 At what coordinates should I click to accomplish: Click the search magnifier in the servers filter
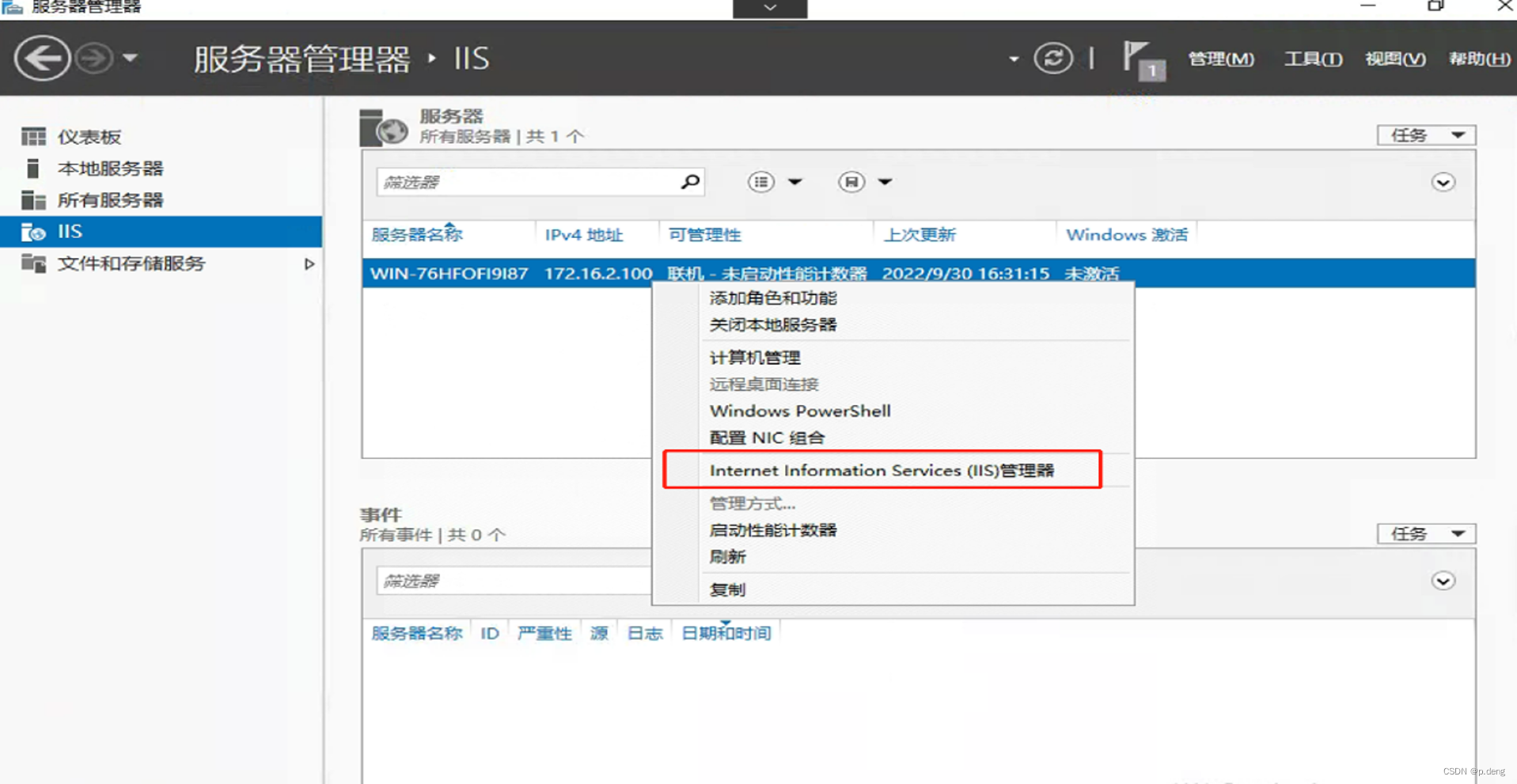tap(690, 182)
